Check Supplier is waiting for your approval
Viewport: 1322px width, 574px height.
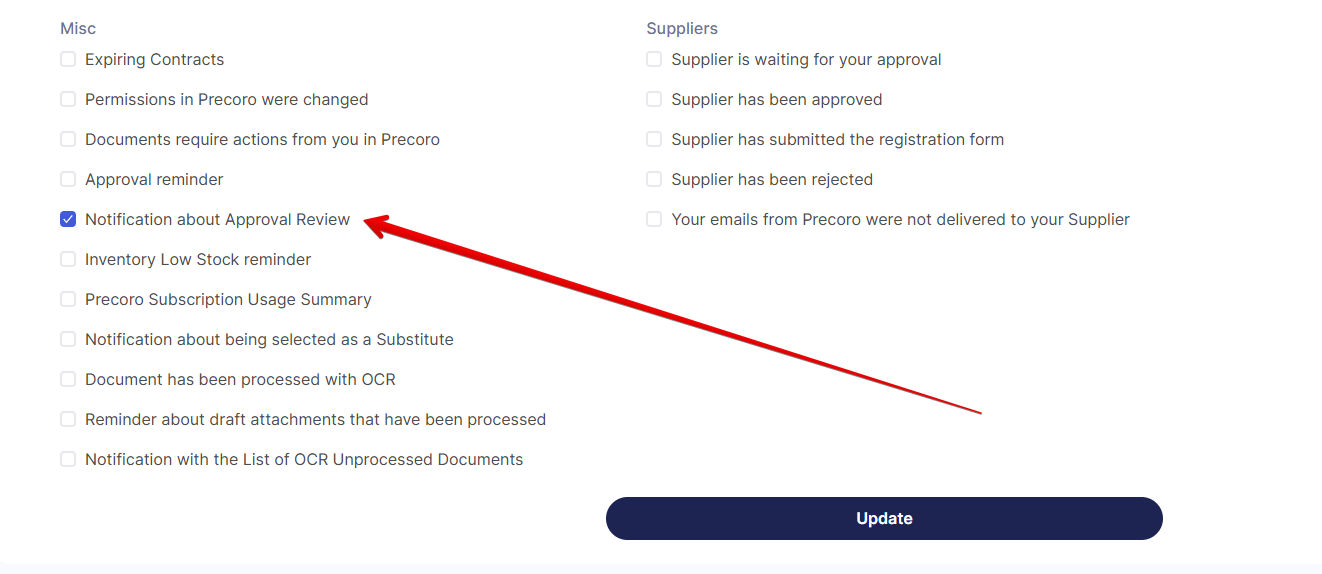[x=654, y=60]
